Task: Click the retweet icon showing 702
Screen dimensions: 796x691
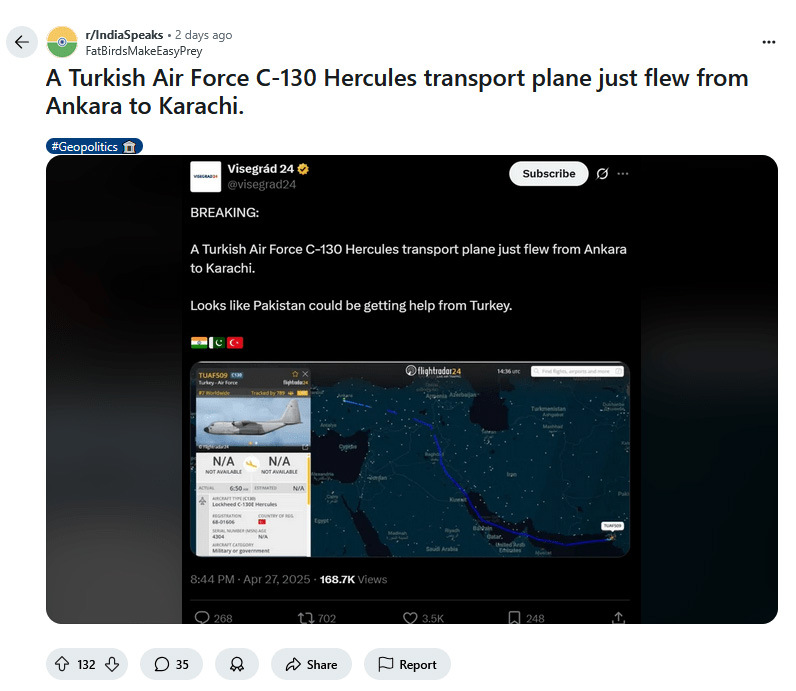Action: pos(306,618)
